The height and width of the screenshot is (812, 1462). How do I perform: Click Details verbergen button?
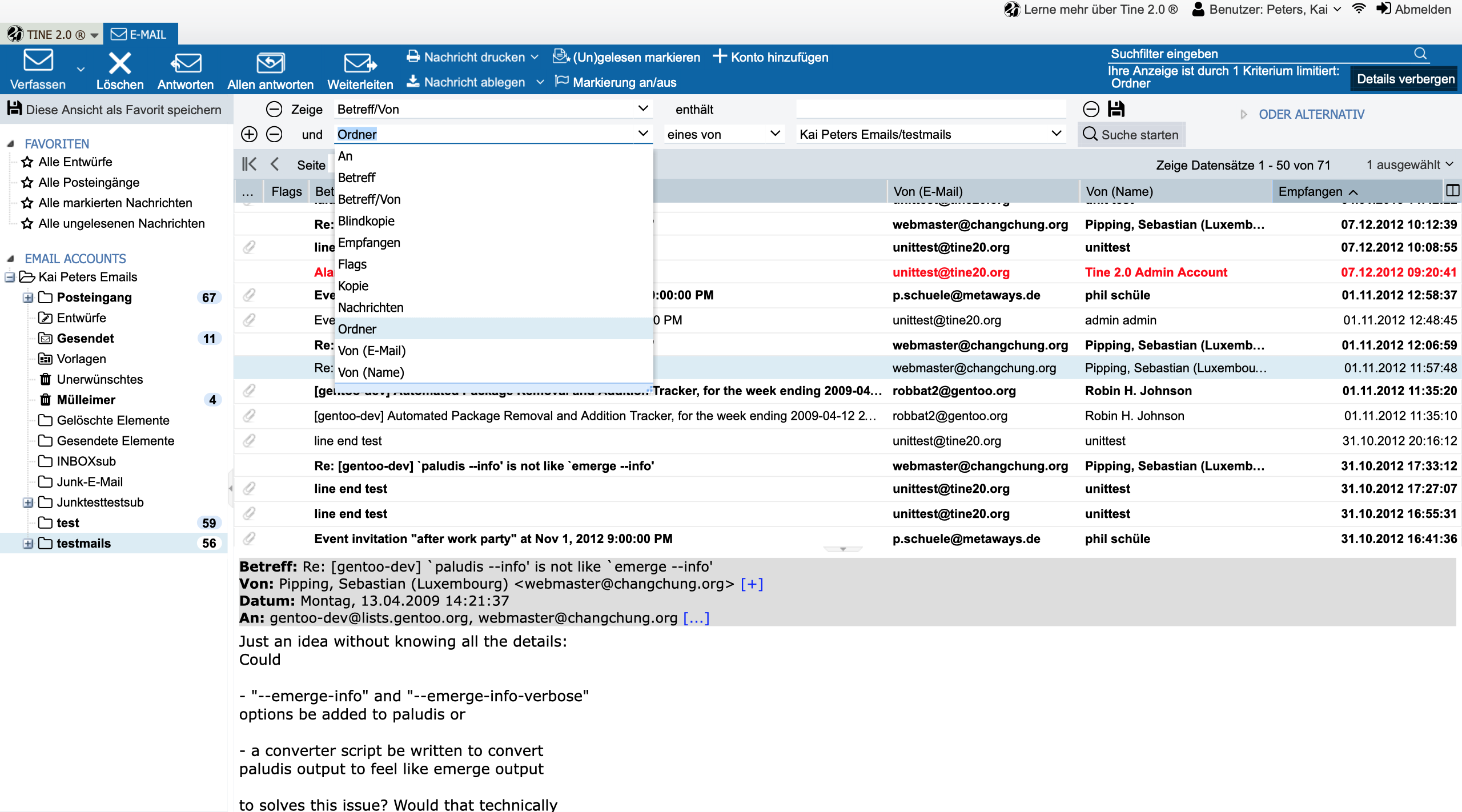1405,79
